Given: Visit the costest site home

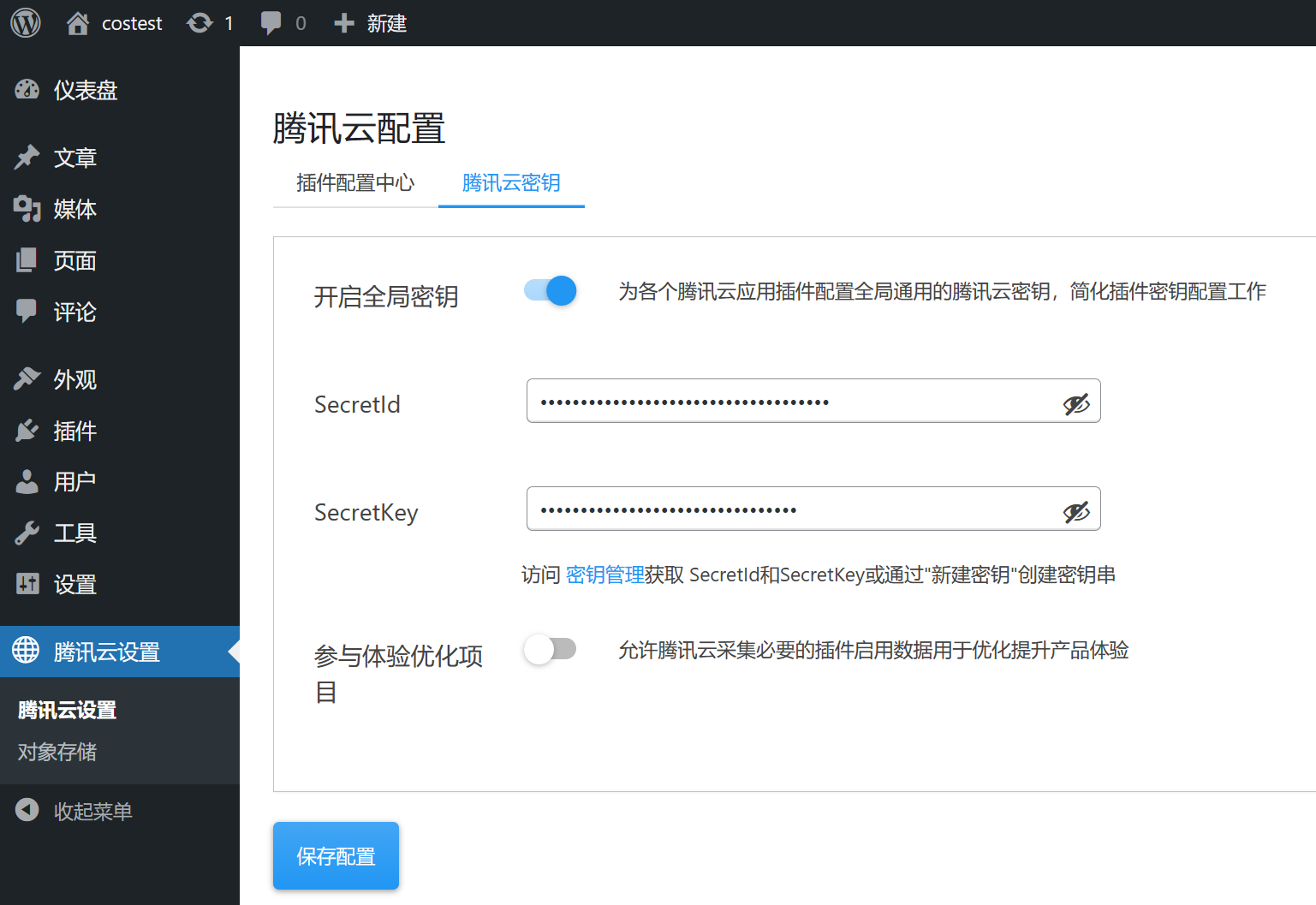Looking at the screenshot, I should 78,23.
